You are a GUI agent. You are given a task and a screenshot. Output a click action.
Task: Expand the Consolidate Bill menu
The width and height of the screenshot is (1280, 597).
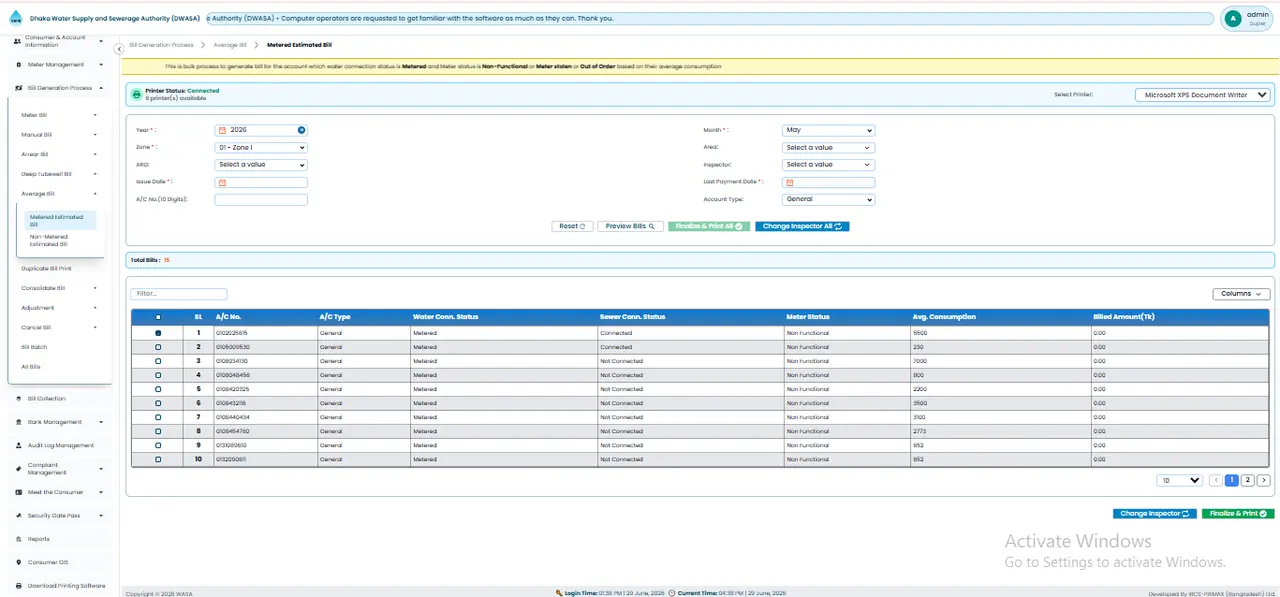59,288
